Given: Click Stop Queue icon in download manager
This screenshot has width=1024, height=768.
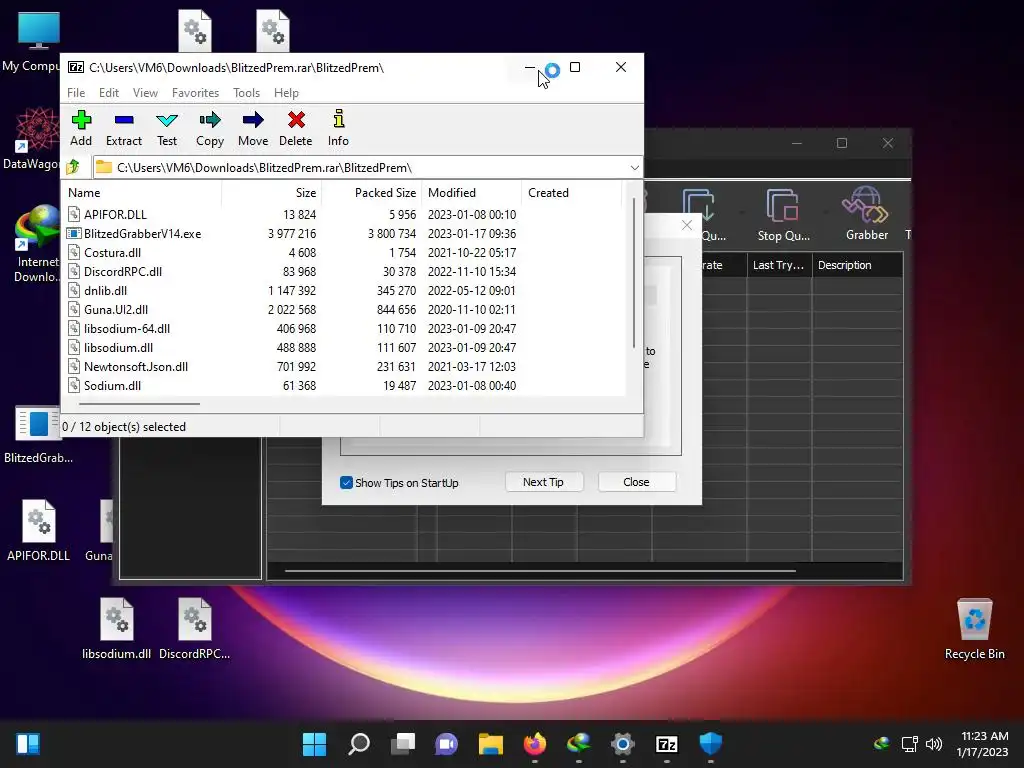Looking at the screenshot, I should coord(783,215).
